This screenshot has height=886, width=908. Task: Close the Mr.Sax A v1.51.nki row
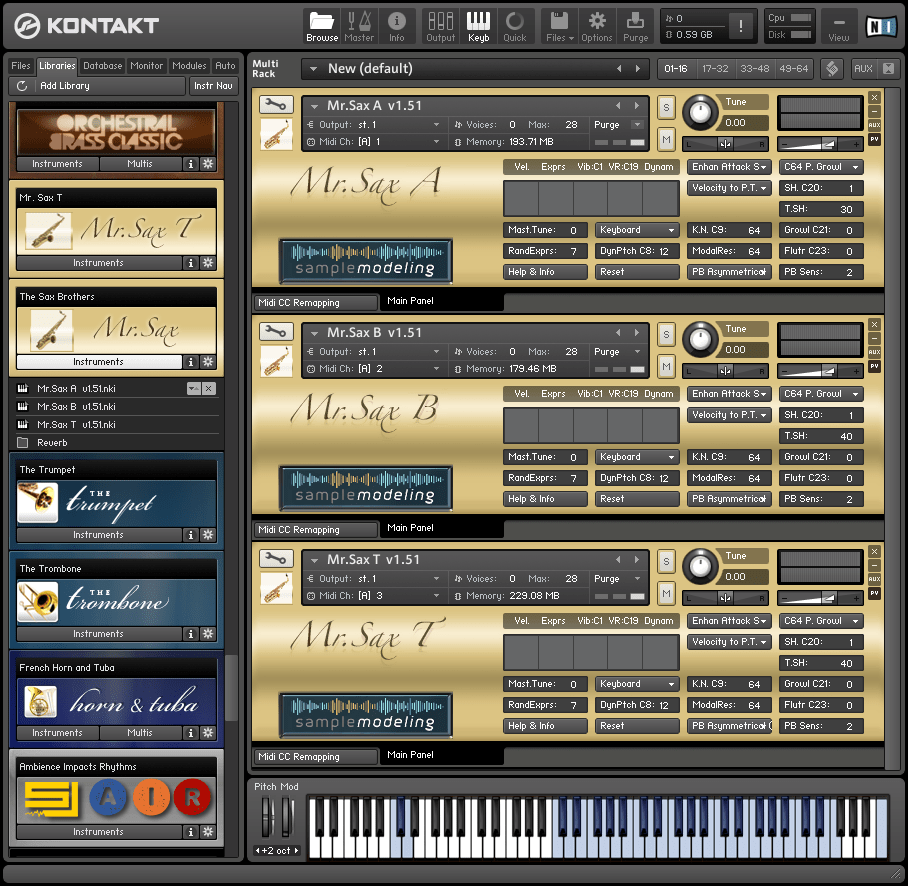(x=209, y=389)
